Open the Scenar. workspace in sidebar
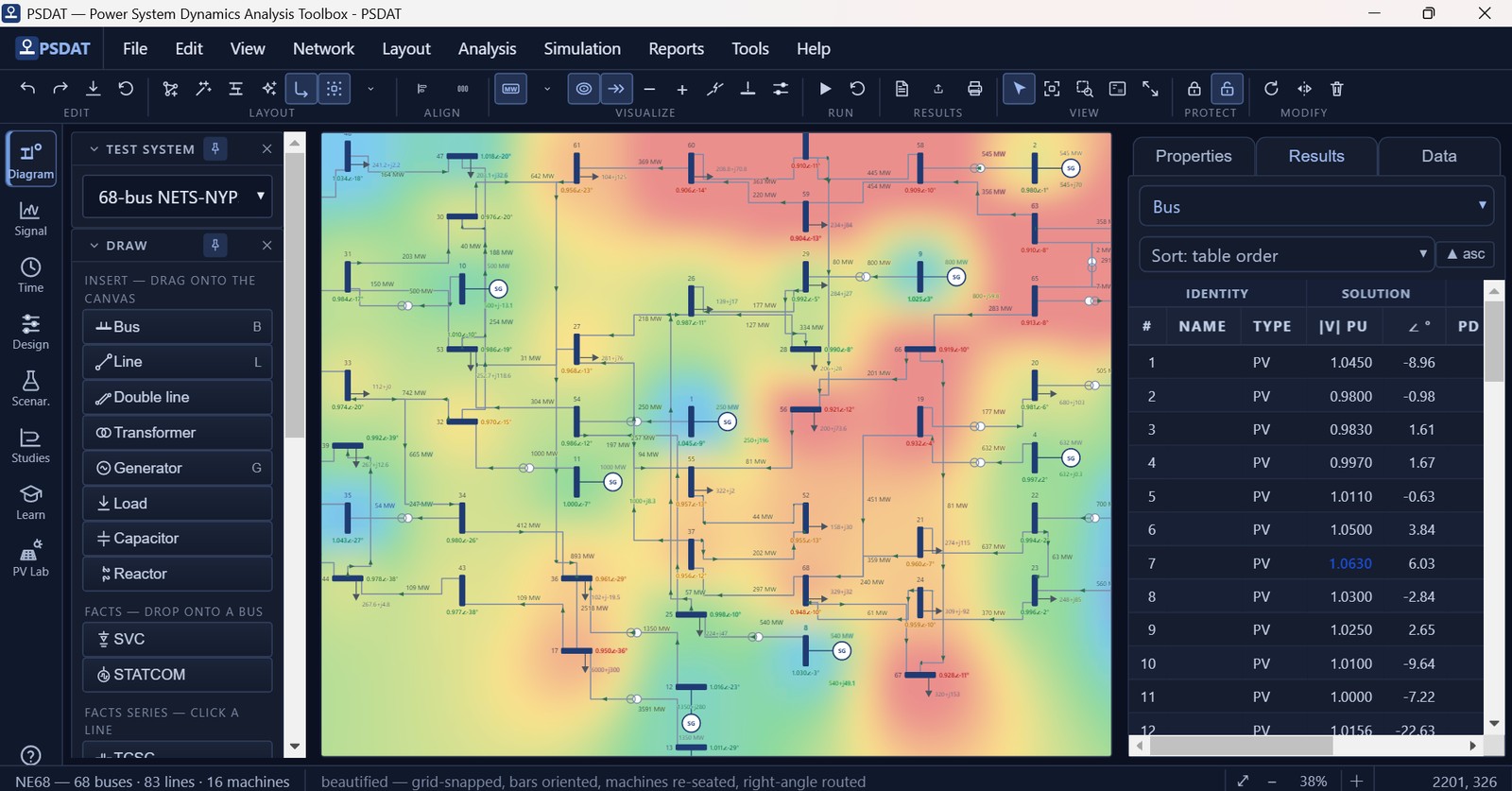The image size is (1512, 791). 30,389
